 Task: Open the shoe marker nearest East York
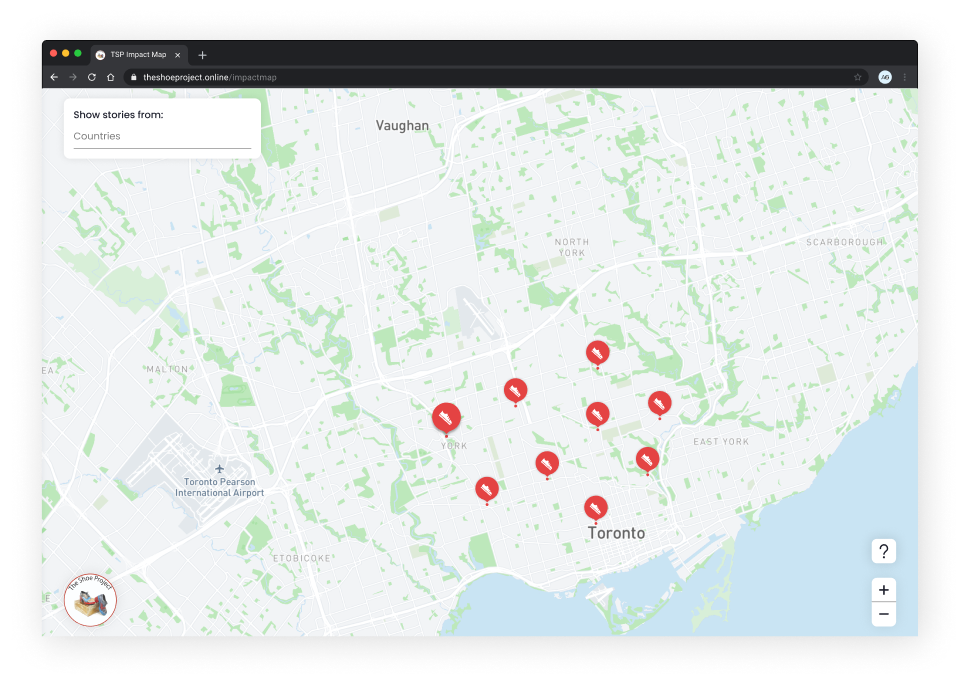[x=659, y=403]
